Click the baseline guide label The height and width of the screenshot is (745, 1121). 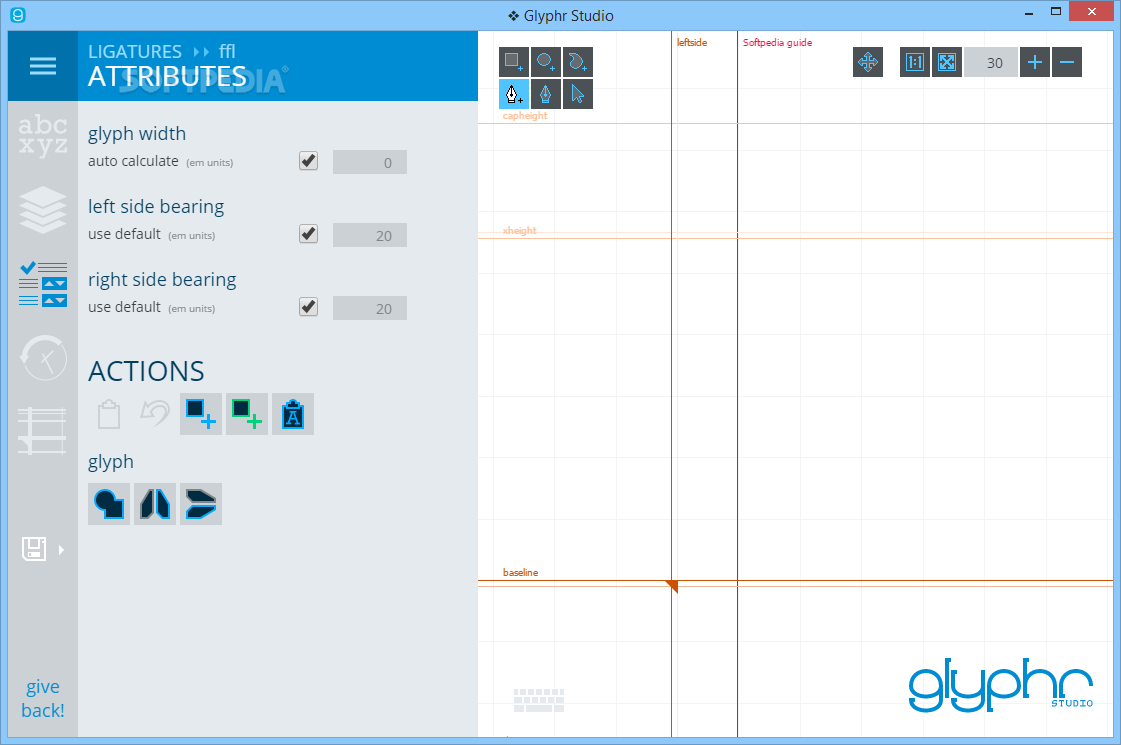coord(520,572)
